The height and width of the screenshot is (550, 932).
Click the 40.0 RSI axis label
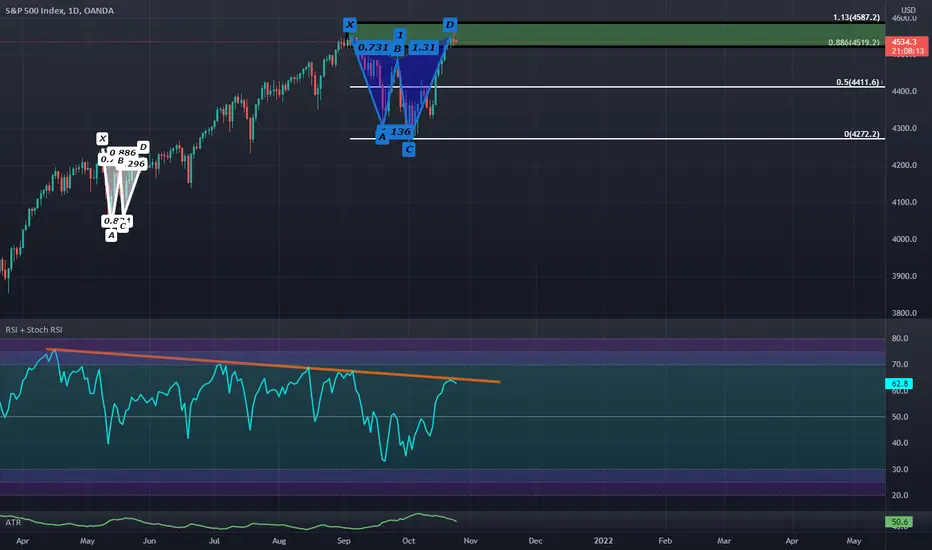click(x=900, y=443)
